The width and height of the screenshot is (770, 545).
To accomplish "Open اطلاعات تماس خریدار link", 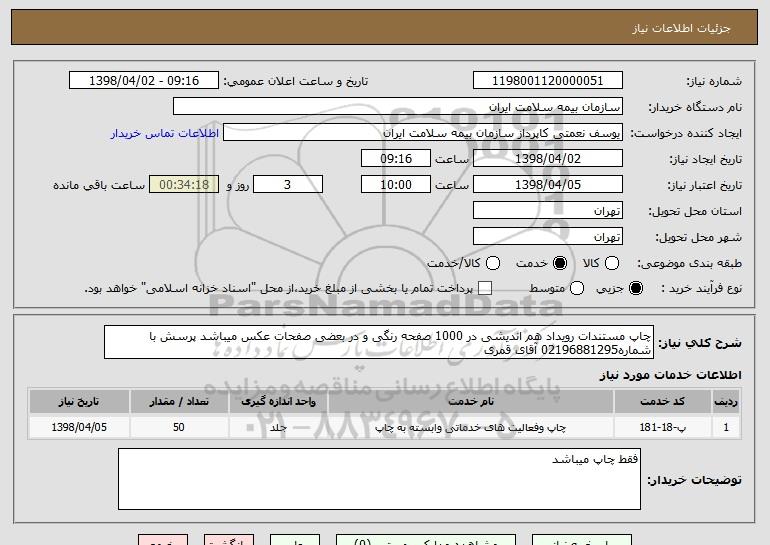I will pos(165,133).
